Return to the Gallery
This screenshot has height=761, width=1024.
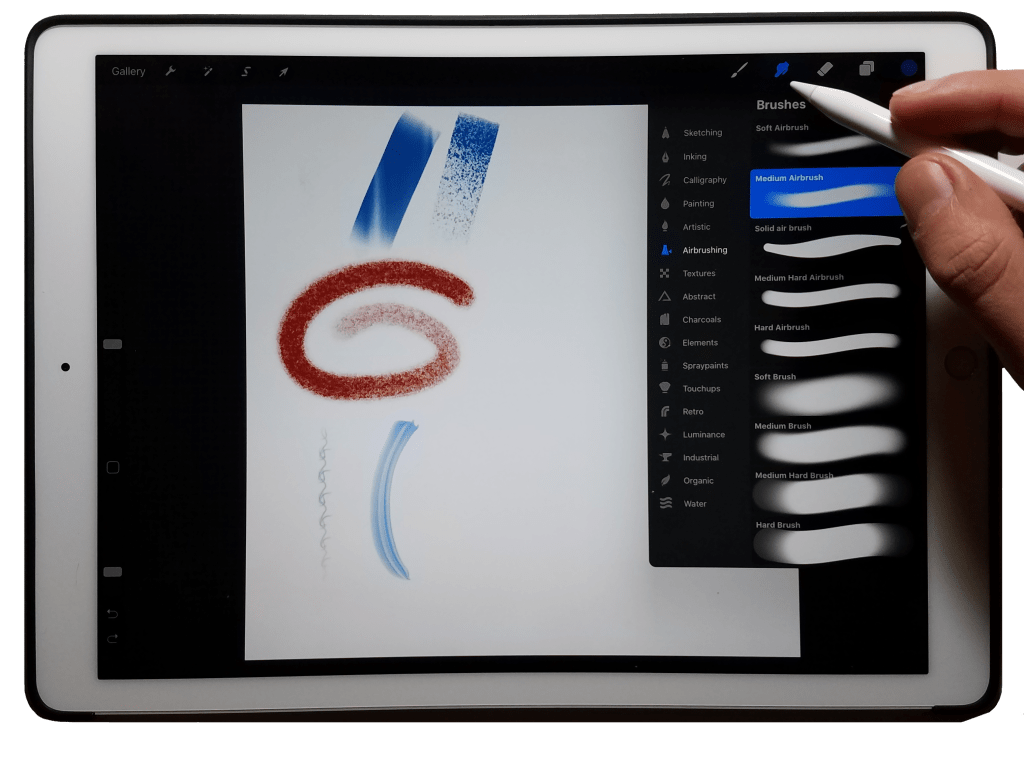(x=129, y=71)
